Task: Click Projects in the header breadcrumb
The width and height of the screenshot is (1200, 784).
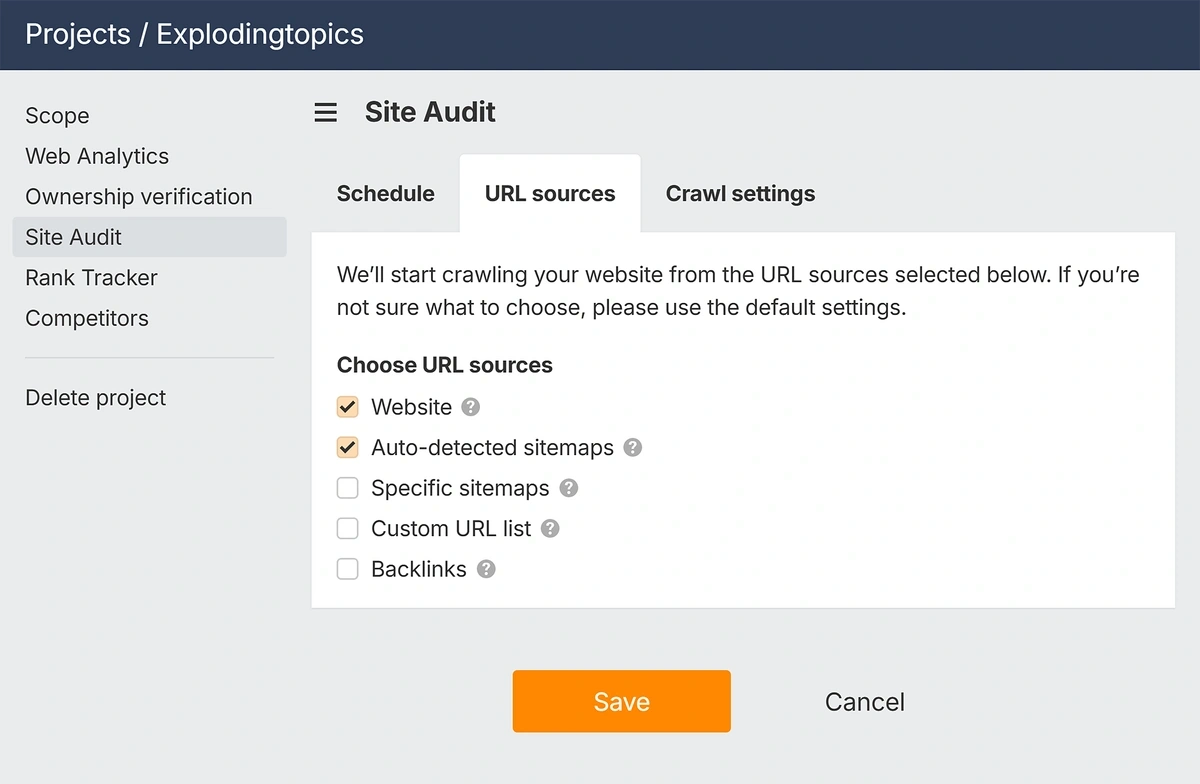Action: (x=78, y=34)
